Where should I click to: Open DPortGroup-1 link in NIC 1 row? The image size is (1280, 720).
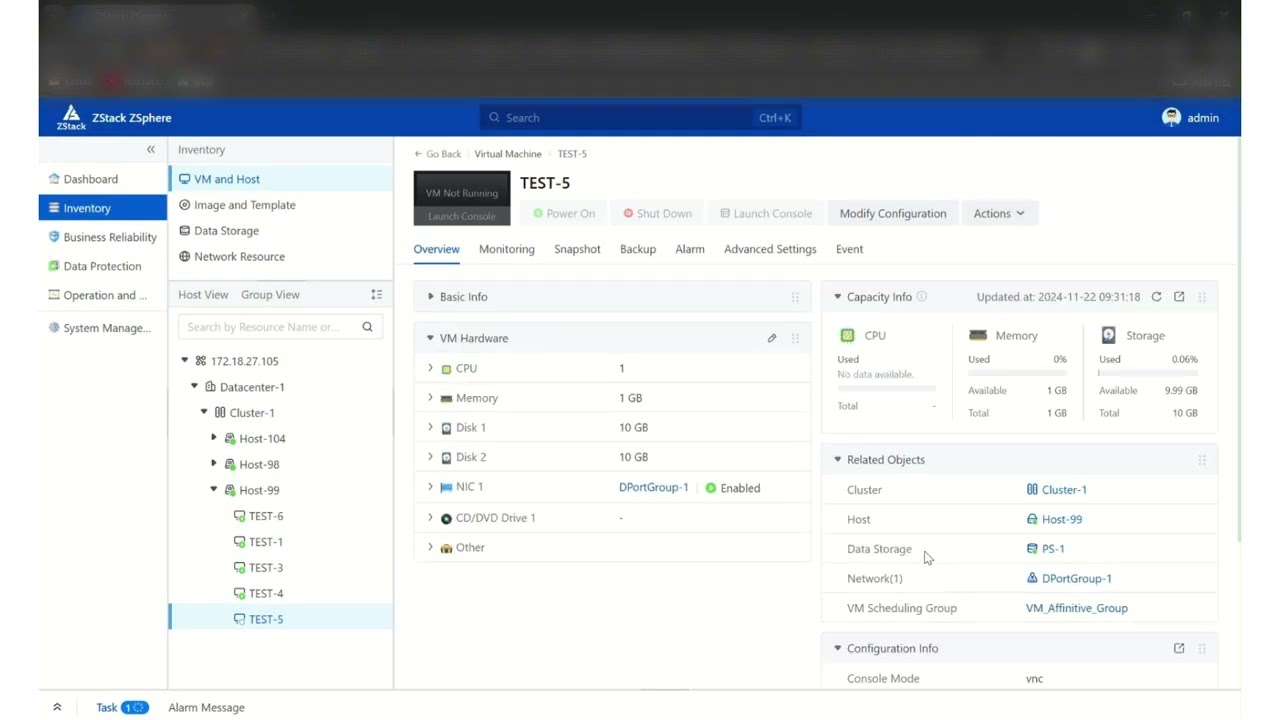[654, 487]
